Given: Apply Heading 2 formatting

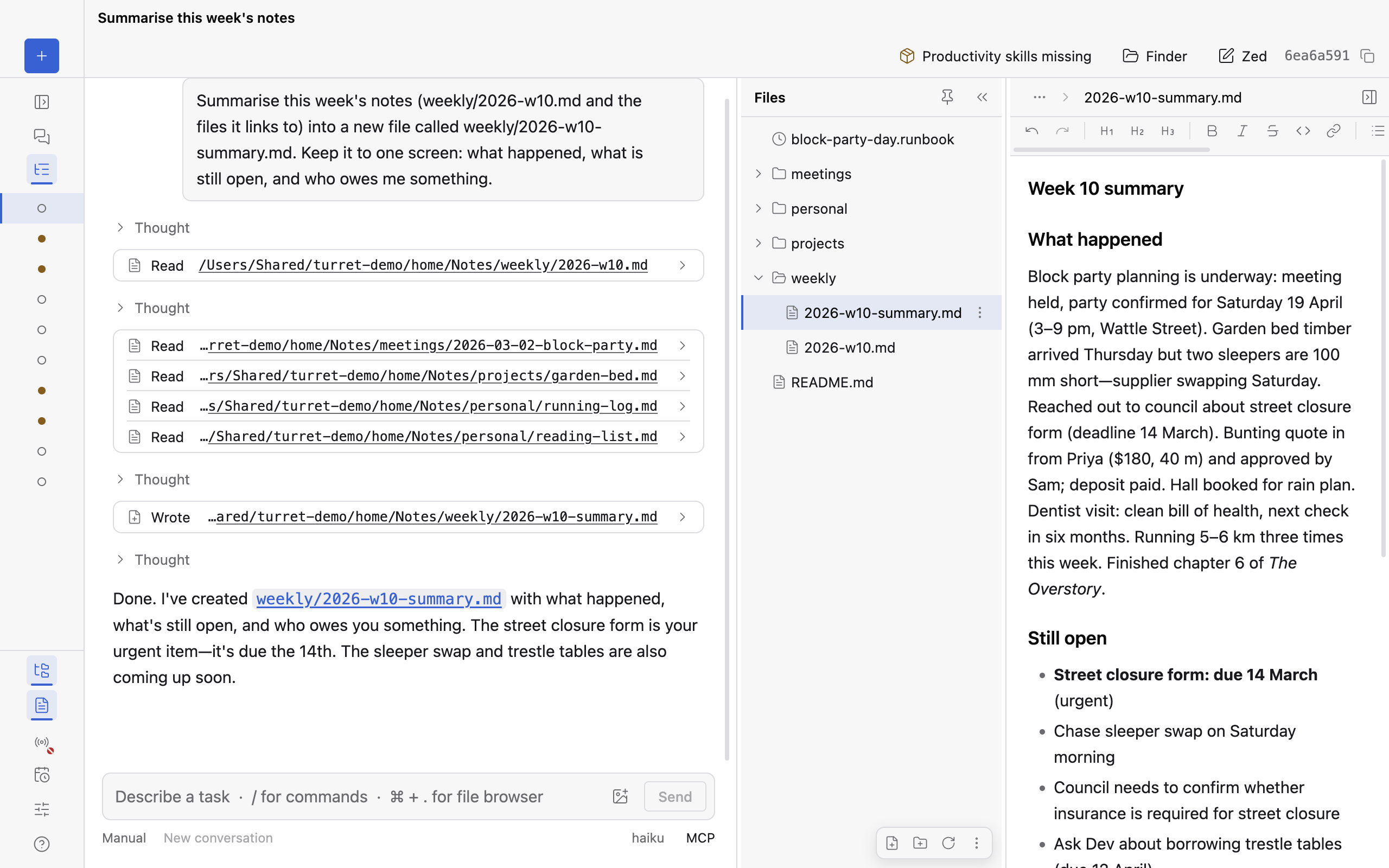Looking at the screenshot, I should [1137, 131].
